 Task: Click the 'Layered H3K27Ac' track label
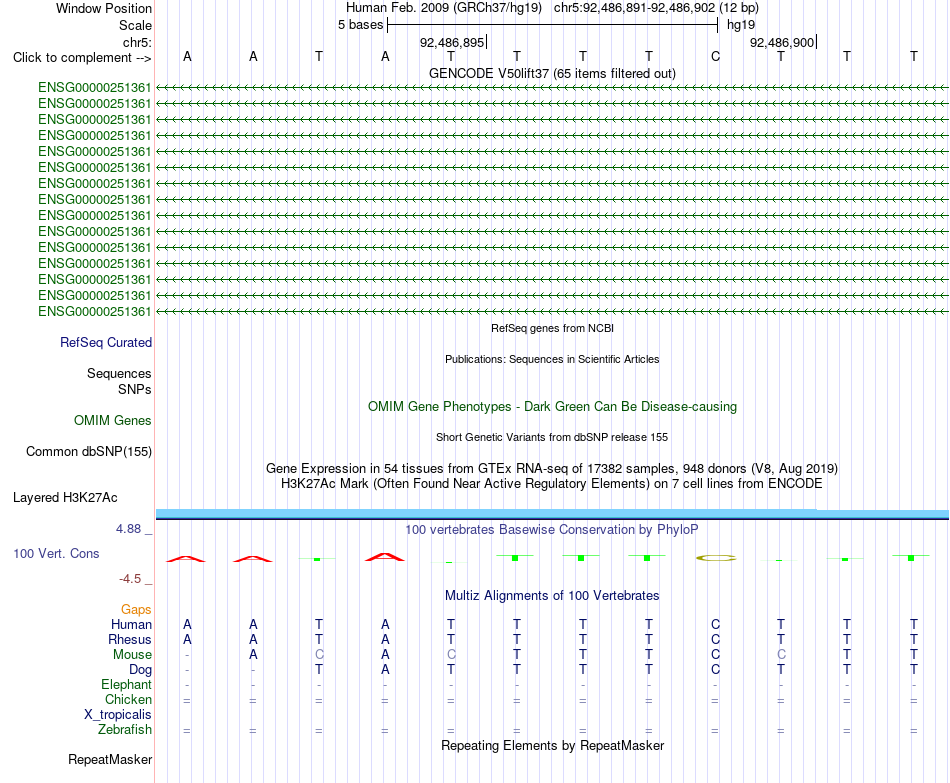65,498
